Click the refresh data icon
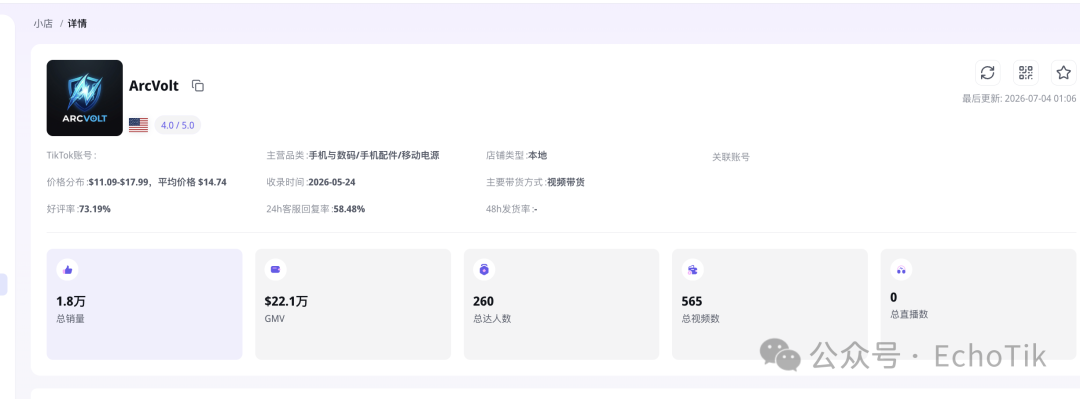This screenshot has height=399, width=1080. (988, 73)
